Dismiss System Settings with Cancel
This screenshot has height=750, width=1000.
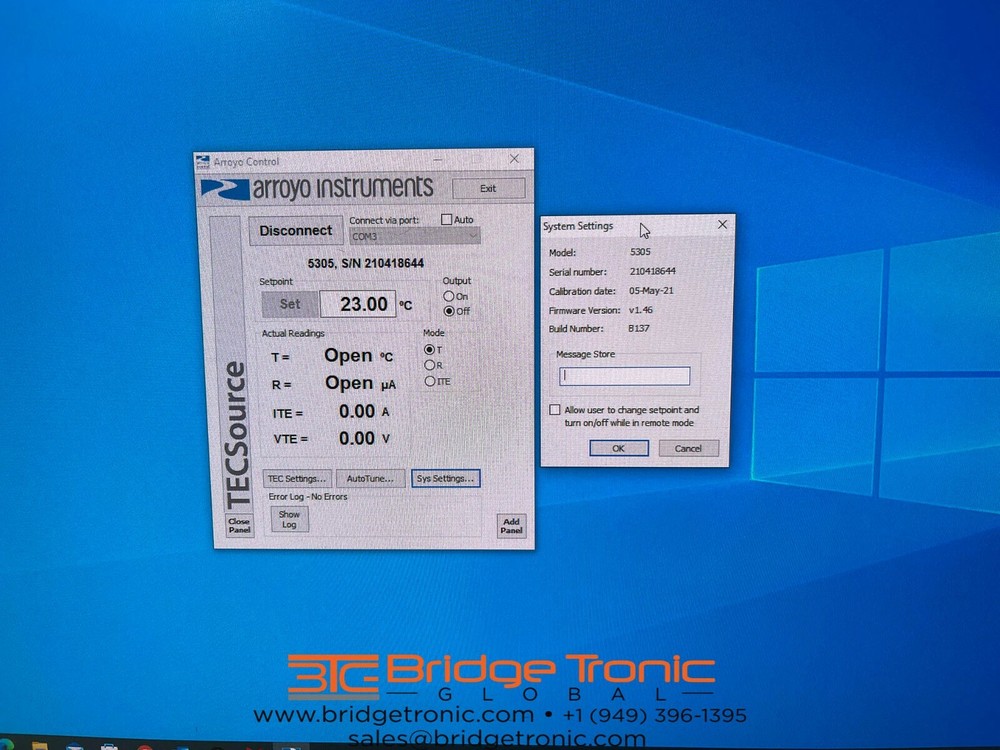[689, 448]
